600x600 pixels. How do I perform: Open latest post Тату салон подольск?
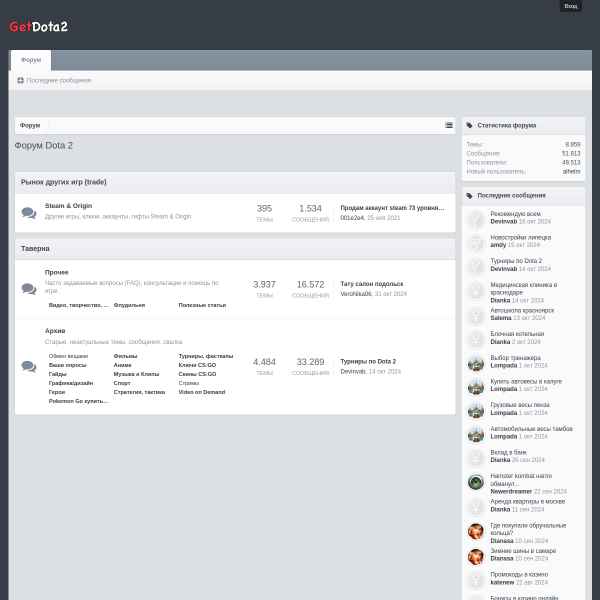tap(372, 284)
